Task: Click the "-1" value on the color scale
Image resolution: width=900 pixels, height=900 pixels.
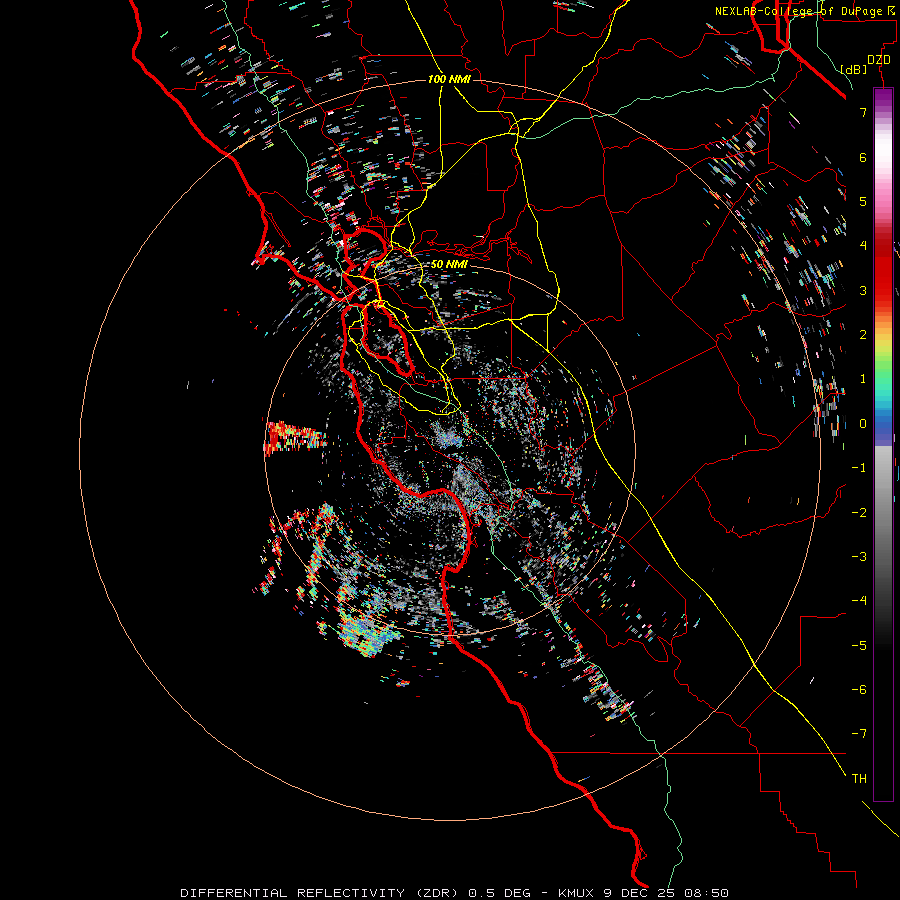Action: tap(859, 468)
